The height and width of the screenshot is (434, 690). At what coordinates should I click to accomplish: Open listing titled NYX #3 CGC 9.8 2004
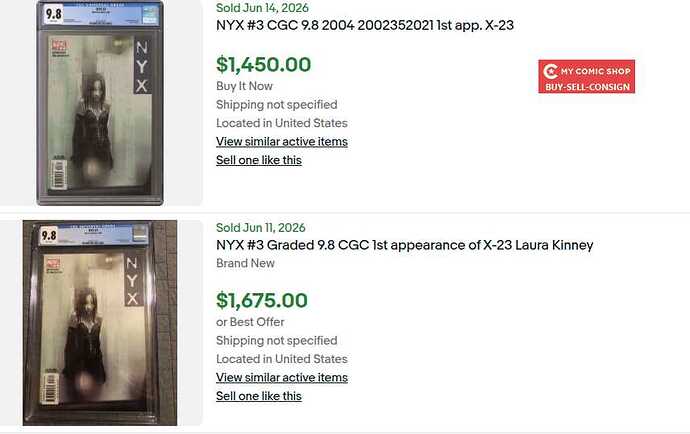(x=365, y=25)
